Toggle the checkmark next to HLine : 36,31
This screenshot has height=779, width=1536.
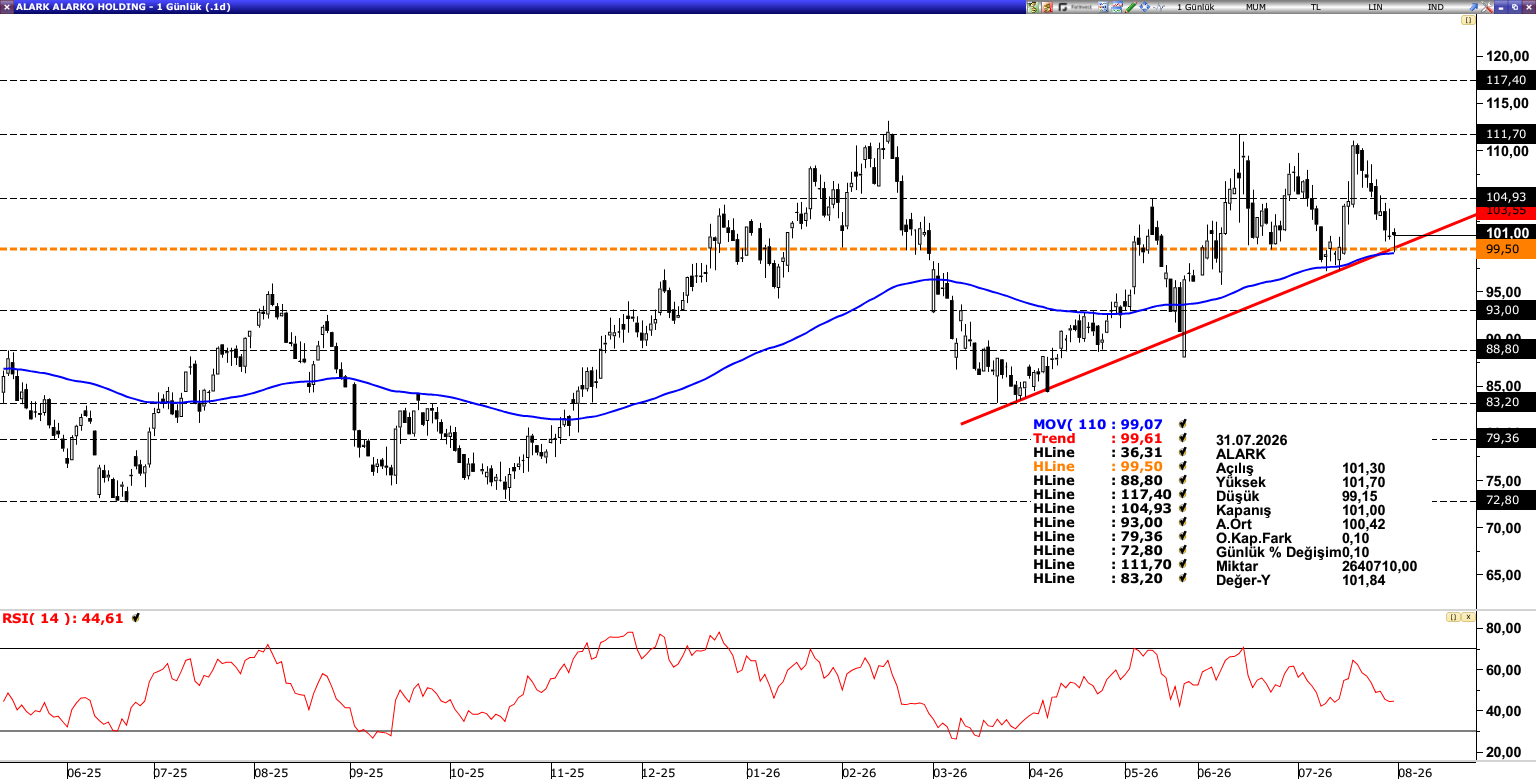[x=1184, y=453]
